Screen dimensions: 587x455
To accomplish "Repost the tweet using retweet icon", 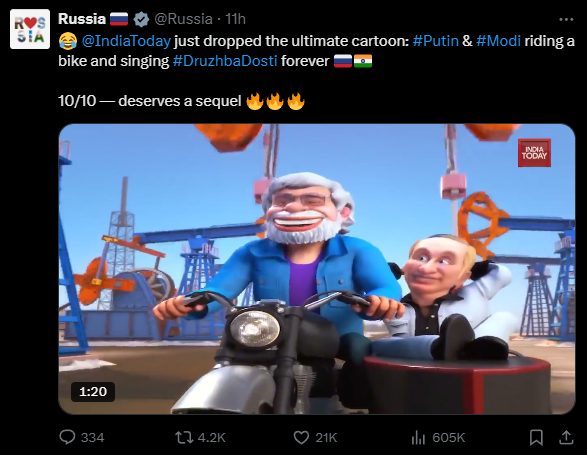I will [184, 437].
